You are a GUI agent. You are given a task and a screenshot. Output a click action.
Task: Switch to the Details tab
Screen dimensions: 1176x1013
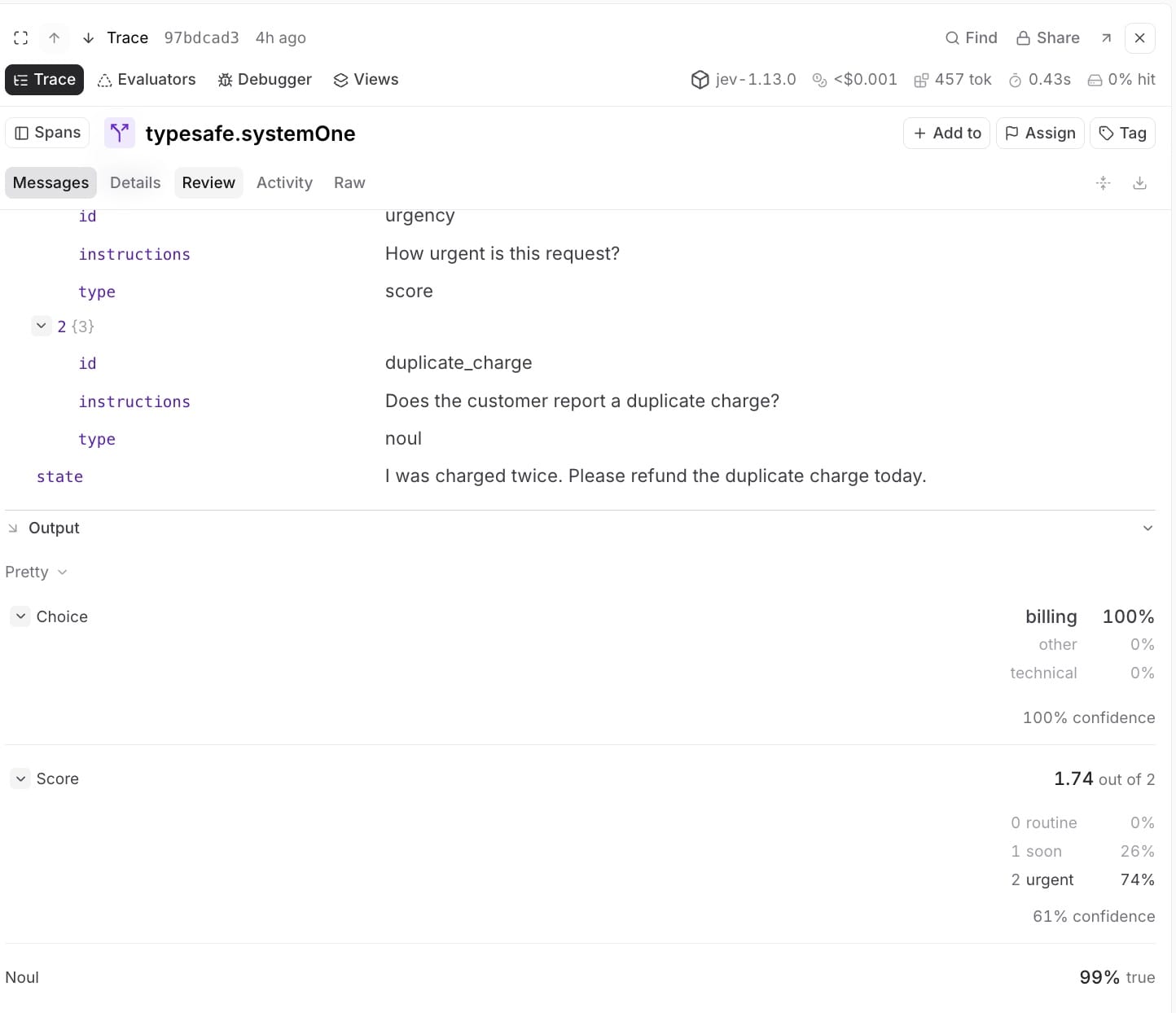coord(135,183)
